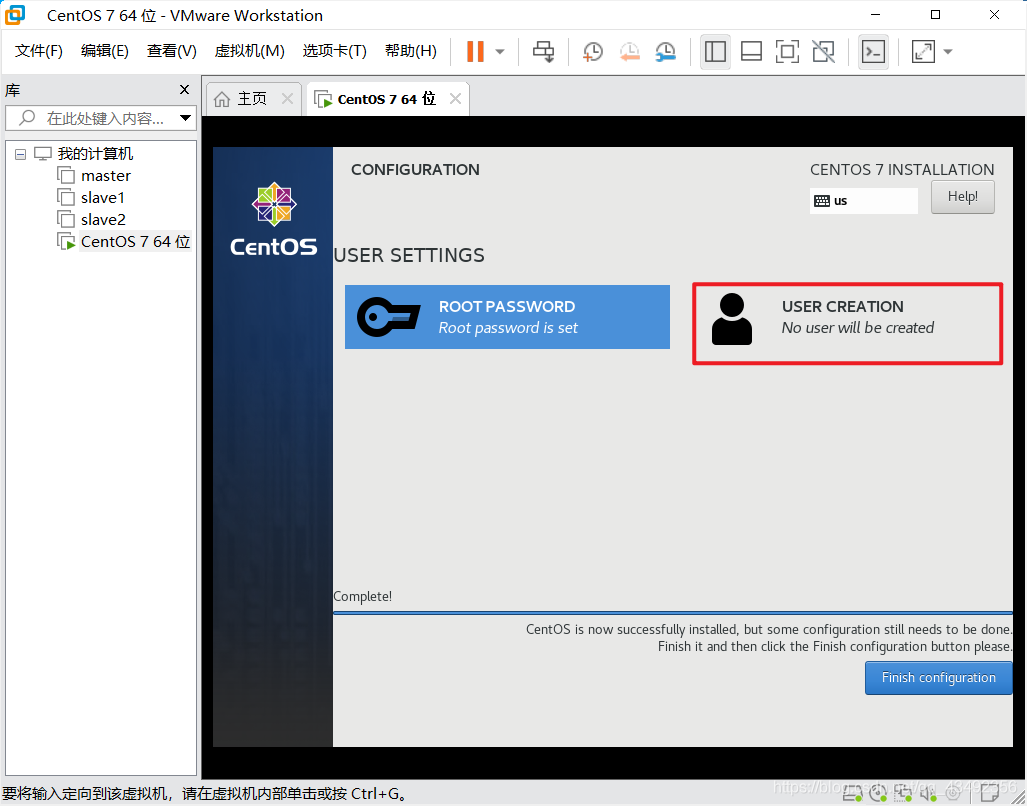
Task: Select the slave1 virtual machine
Action: point(103,198)
